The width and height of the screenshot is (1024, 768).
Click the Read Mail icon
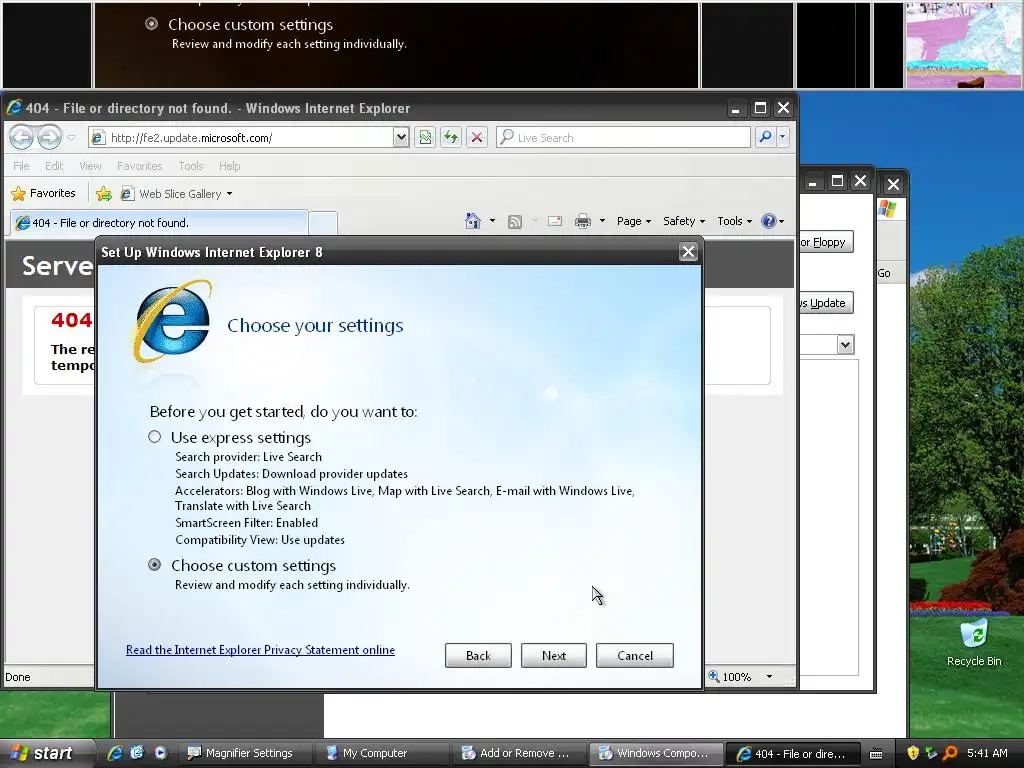[555, 221]
